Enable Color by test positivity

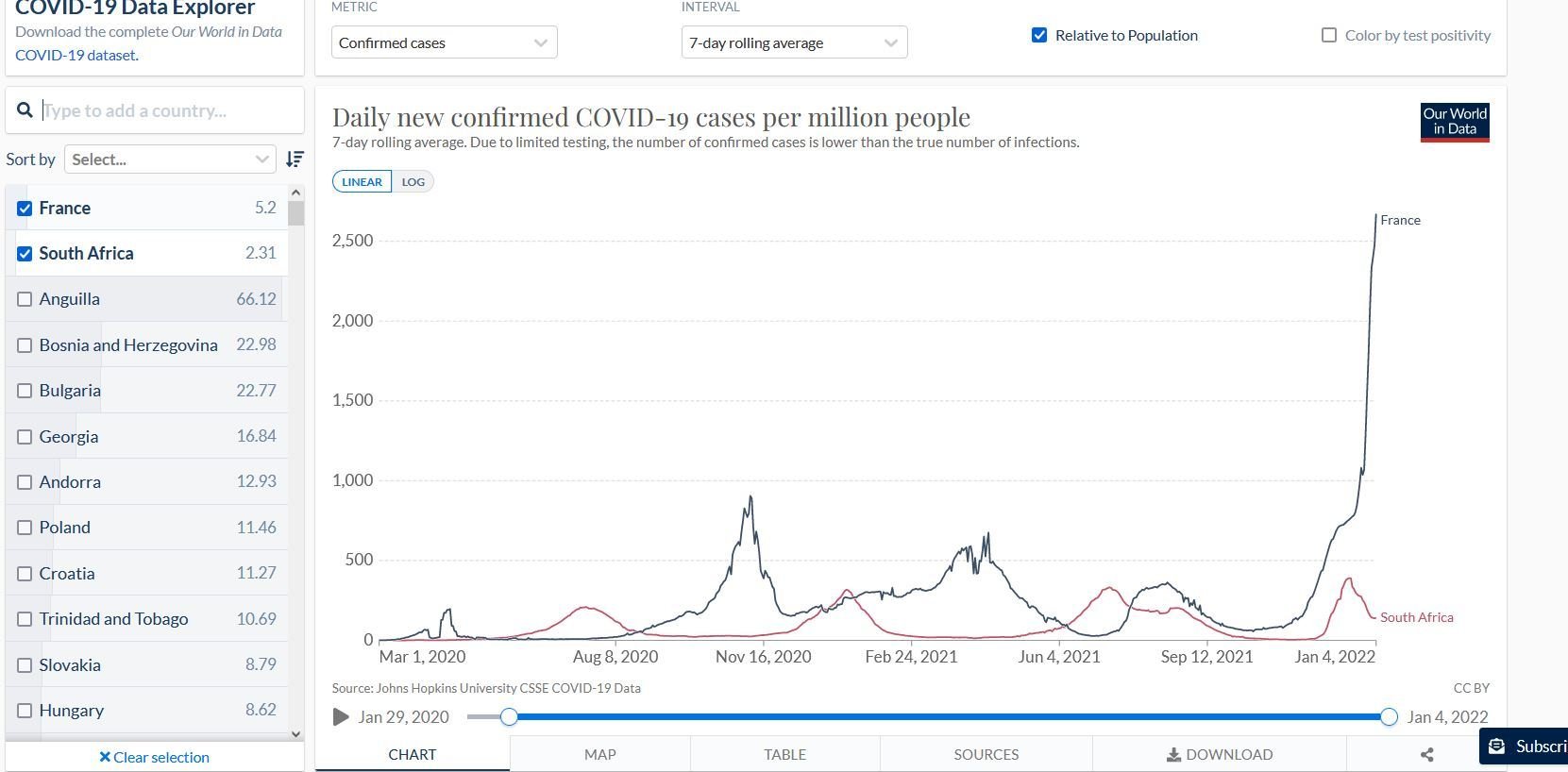[x=1329, y=35]
